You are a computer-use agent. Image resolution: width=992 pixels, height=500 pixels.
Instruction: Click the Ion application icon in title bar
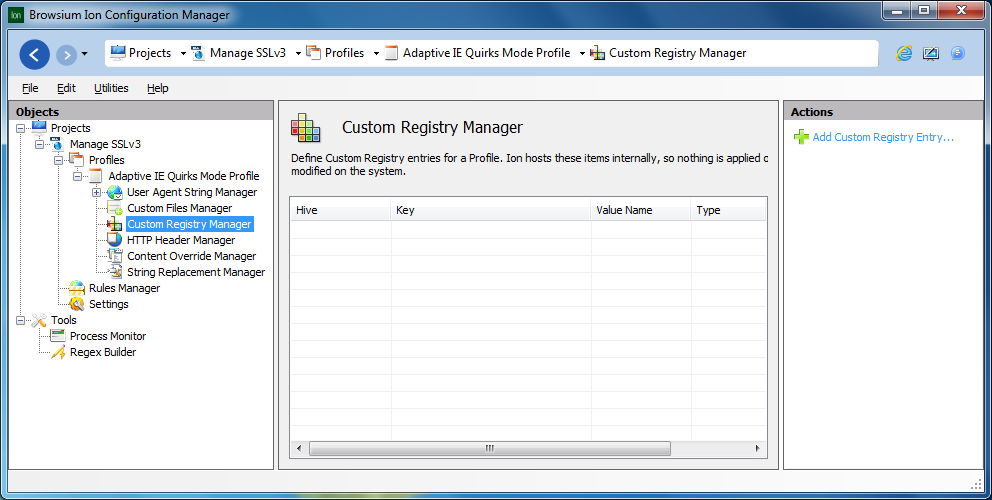(x=16, y=15)
